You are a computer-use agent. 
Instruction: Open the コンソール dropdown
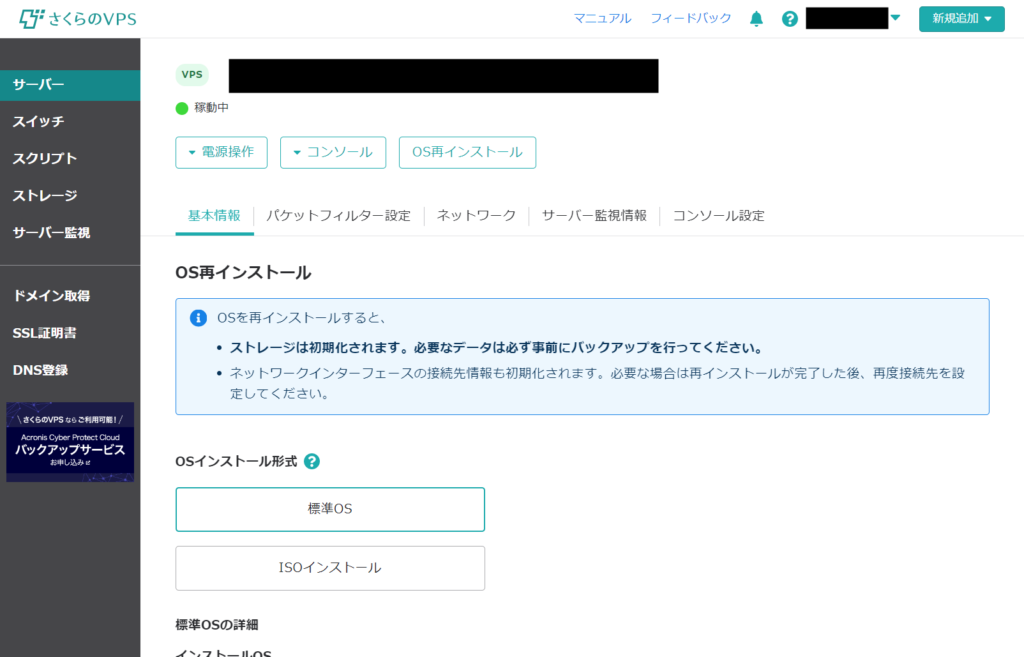(x=333, y=152)
